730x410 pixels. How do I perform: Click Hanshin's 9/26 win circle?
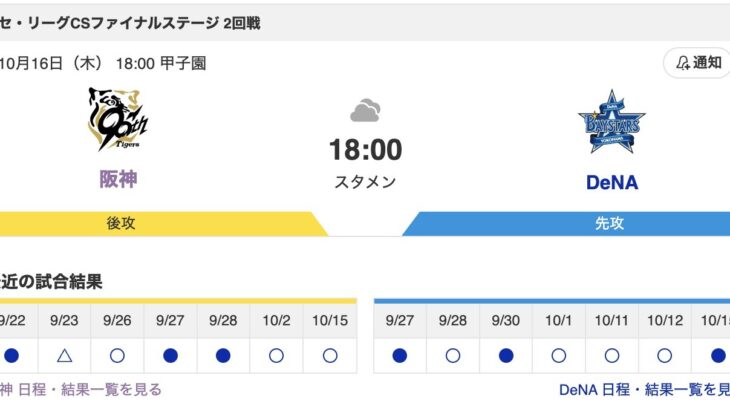point(116,355)
